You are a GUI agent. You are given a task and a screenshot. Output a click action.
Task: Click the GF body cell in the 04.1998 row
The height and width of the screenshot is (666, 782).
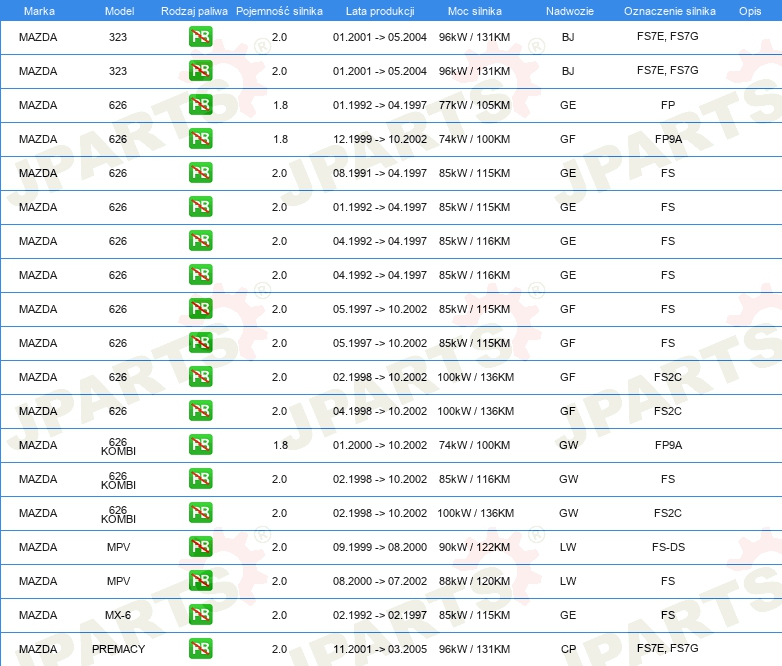point(568,411)
